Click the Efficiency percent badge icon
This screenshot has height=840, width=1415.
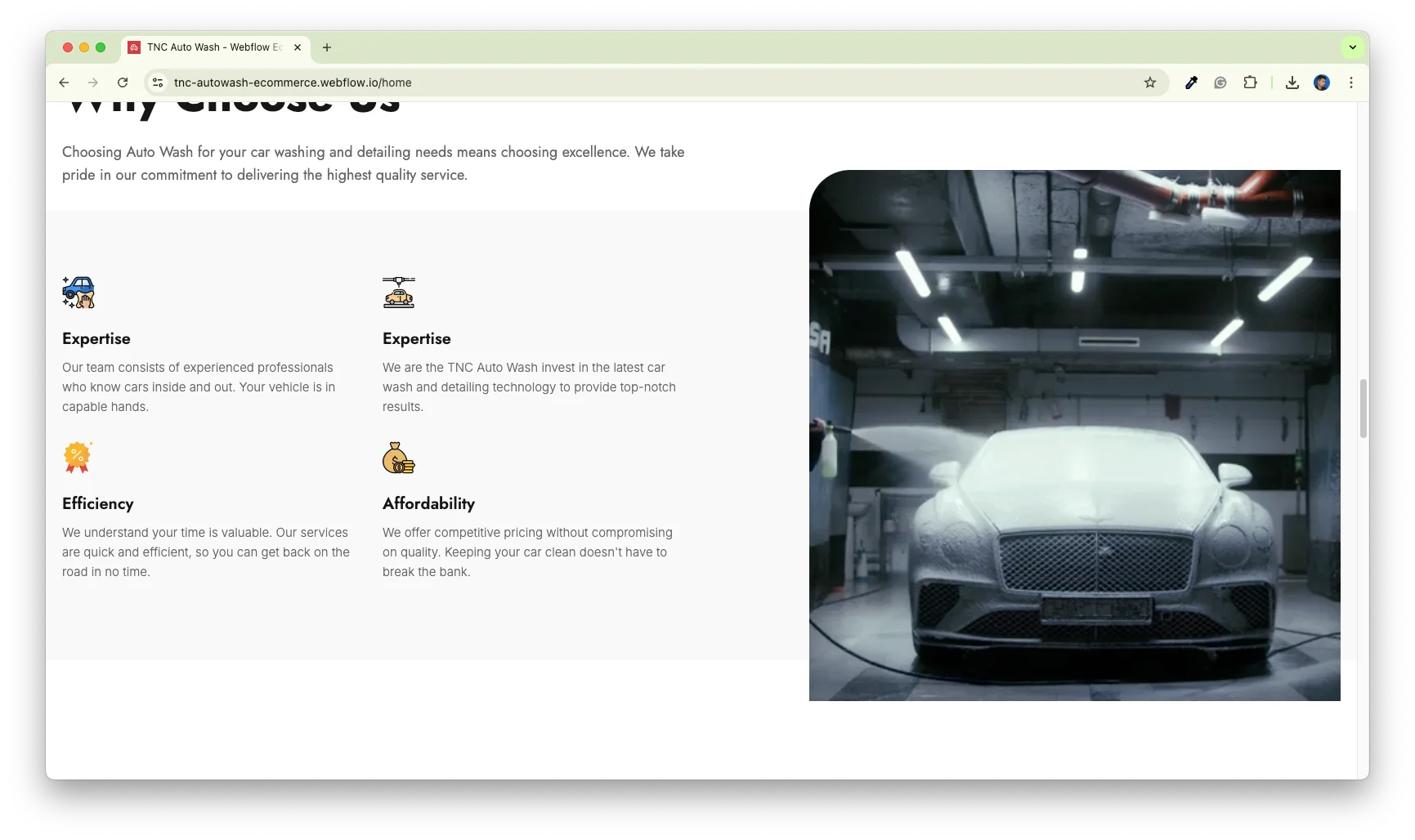[78, 458]
